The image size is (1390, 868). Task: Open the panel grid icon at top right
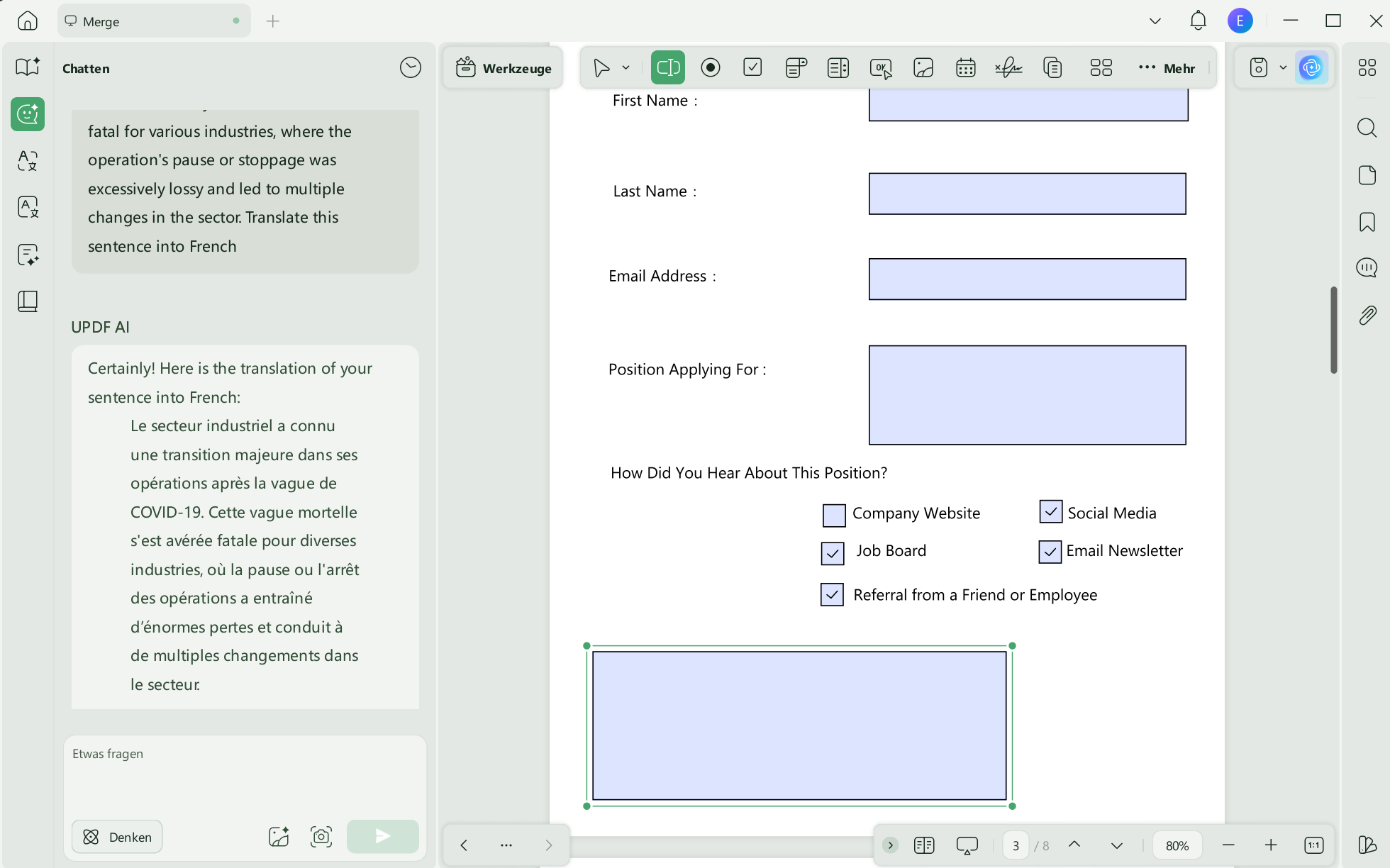1367,67
